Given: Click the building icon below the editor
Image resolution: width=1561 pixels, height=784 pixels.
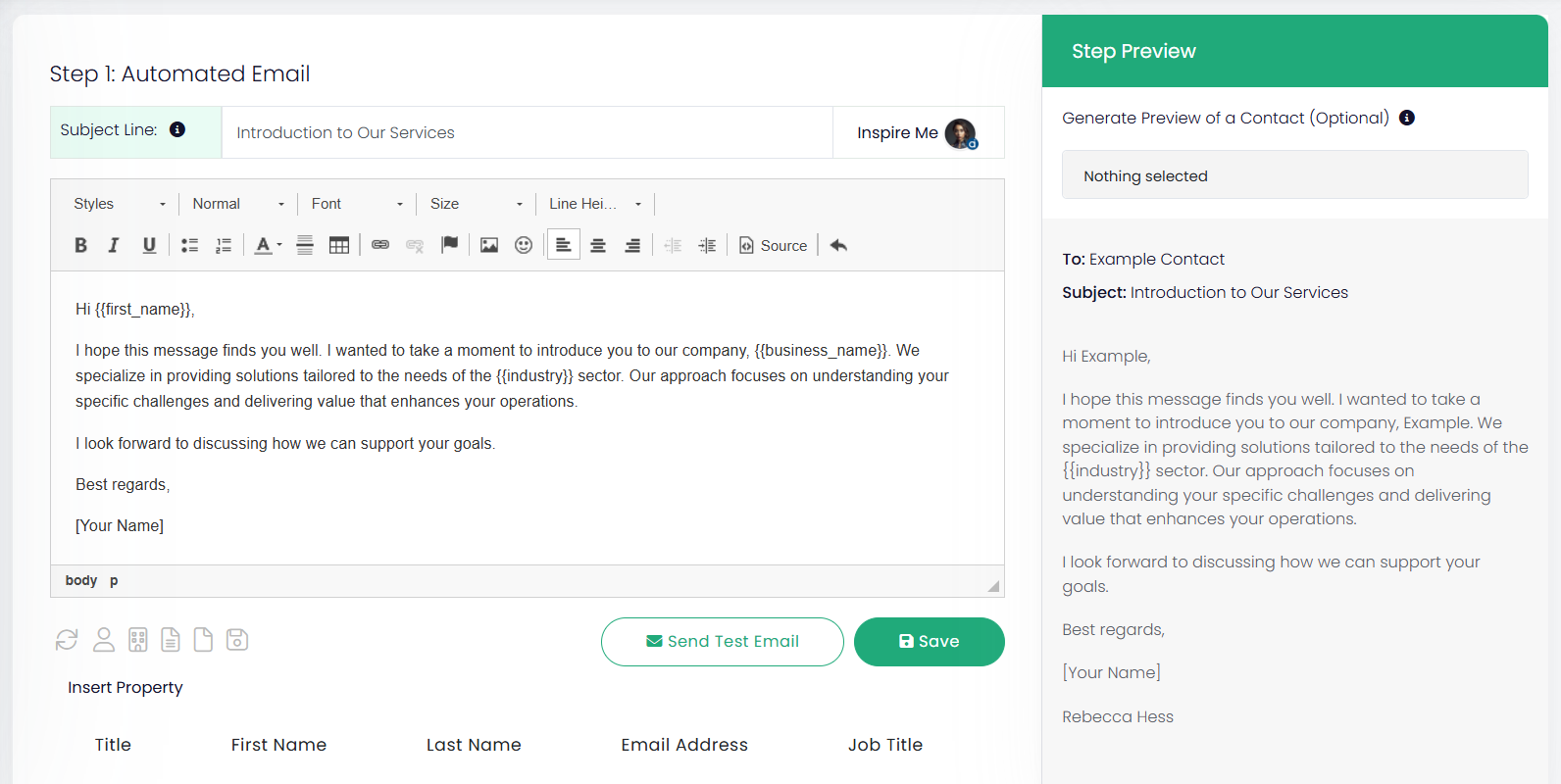Looking at the screenshot, I should coord(138,640).
